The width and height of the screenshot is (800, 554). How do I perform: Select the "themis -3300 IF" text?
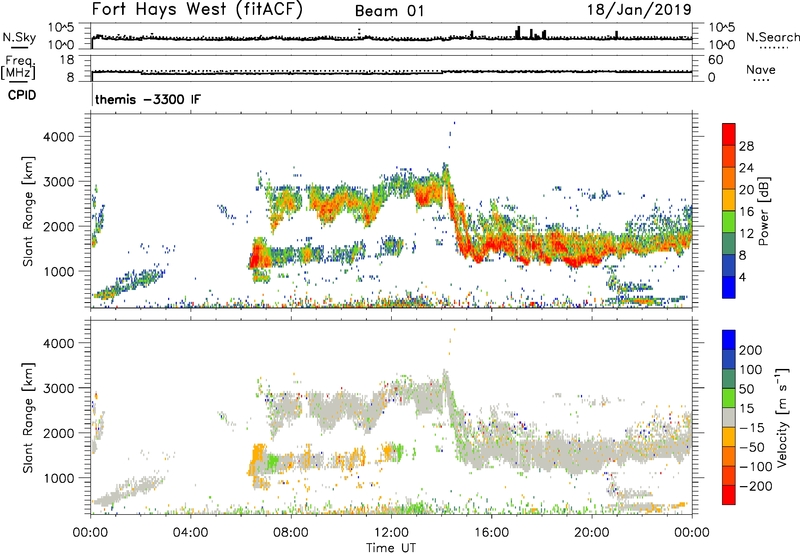[148, 99]
